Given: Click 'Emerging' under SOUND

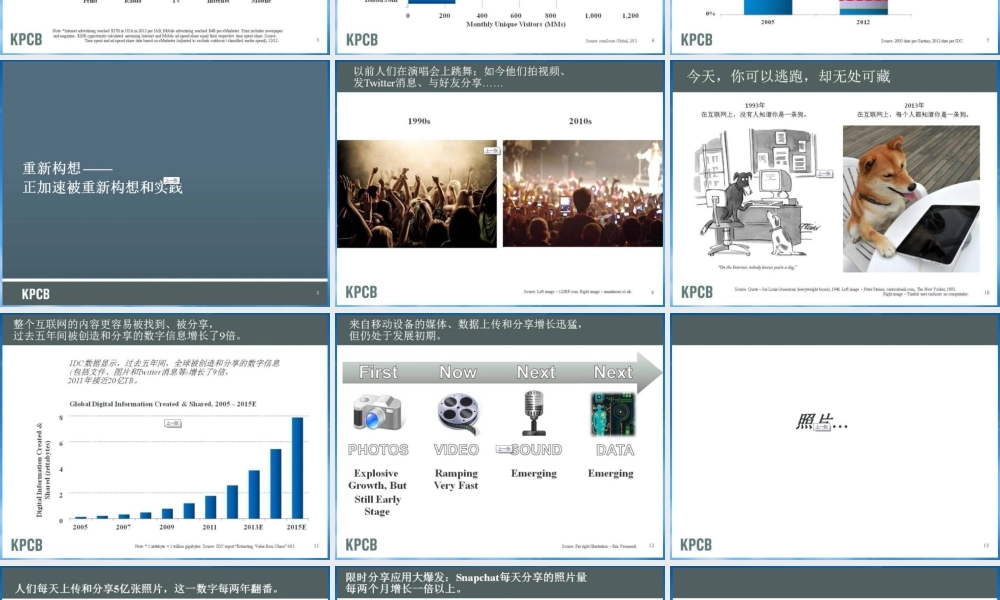Looking at the screenshot, I should pyautogui.click(x=534, y=473).
